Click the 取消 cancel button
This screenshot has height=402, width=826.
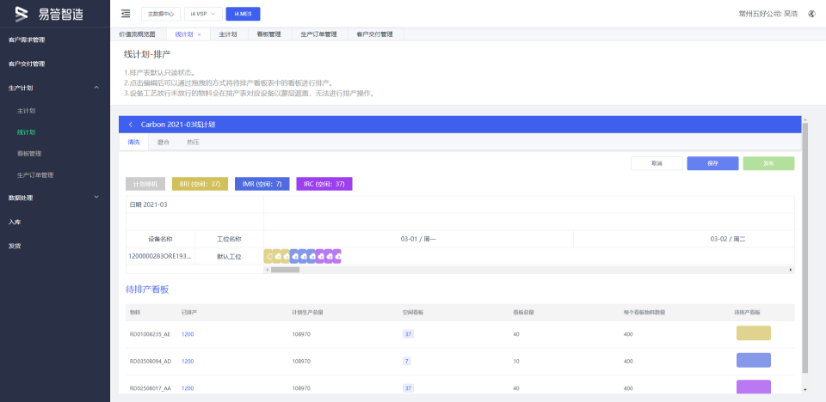tap(657, 163)
